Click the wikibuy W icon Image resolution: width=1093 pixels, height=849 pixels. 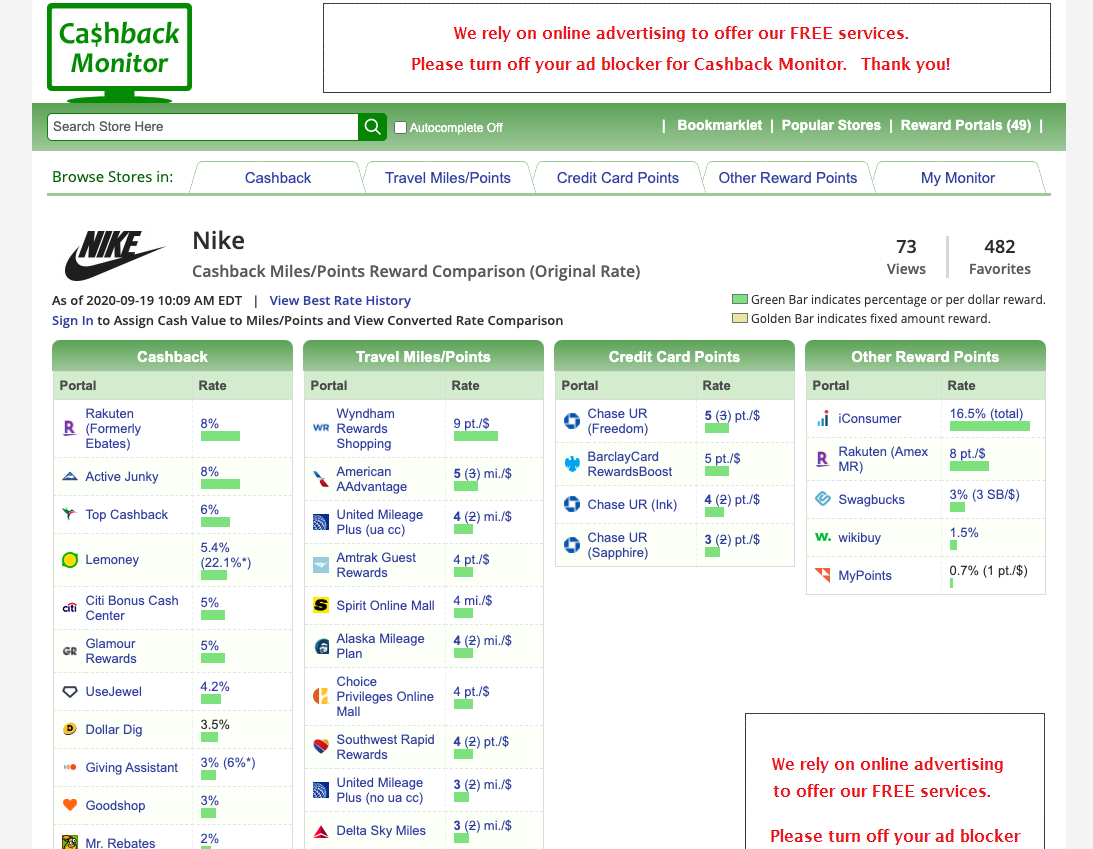823,537
